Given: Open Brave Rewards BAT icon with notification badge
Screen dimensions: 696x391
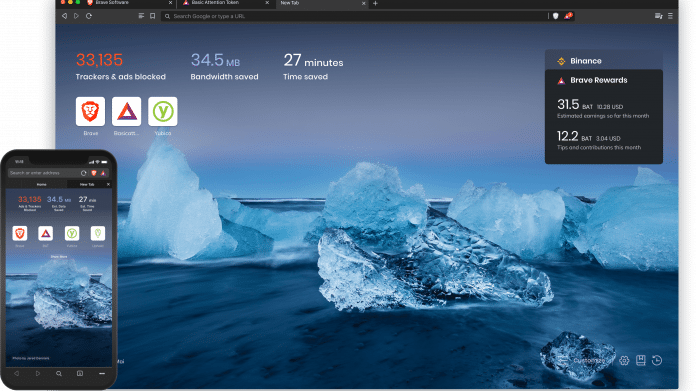Looking at the screenshot, I should point(568,16).
